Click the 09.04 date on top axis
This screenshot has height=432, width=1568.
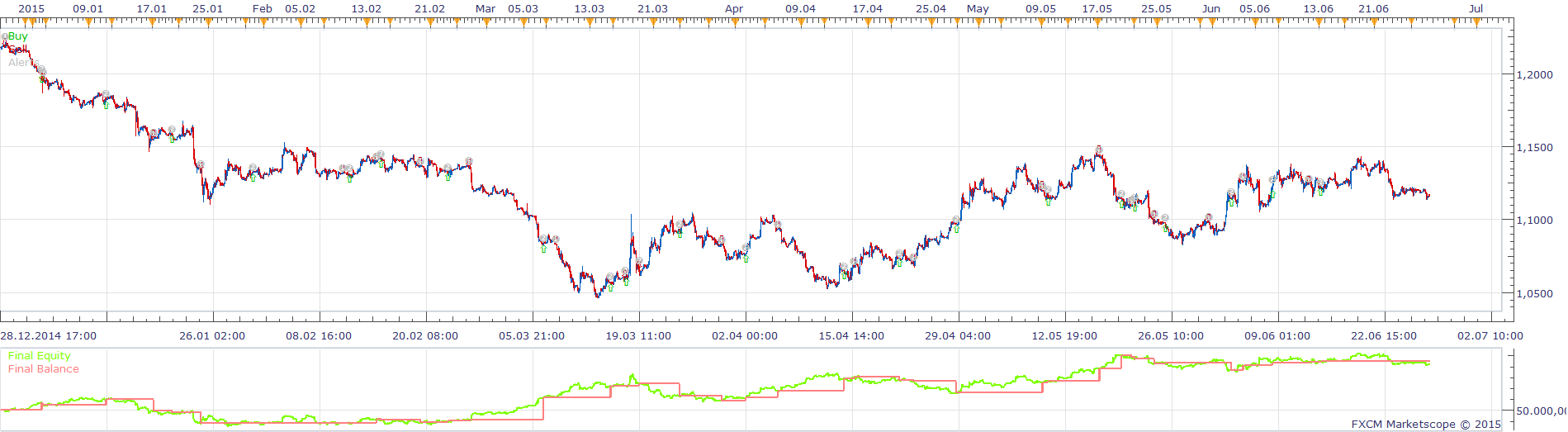(800, 8)
